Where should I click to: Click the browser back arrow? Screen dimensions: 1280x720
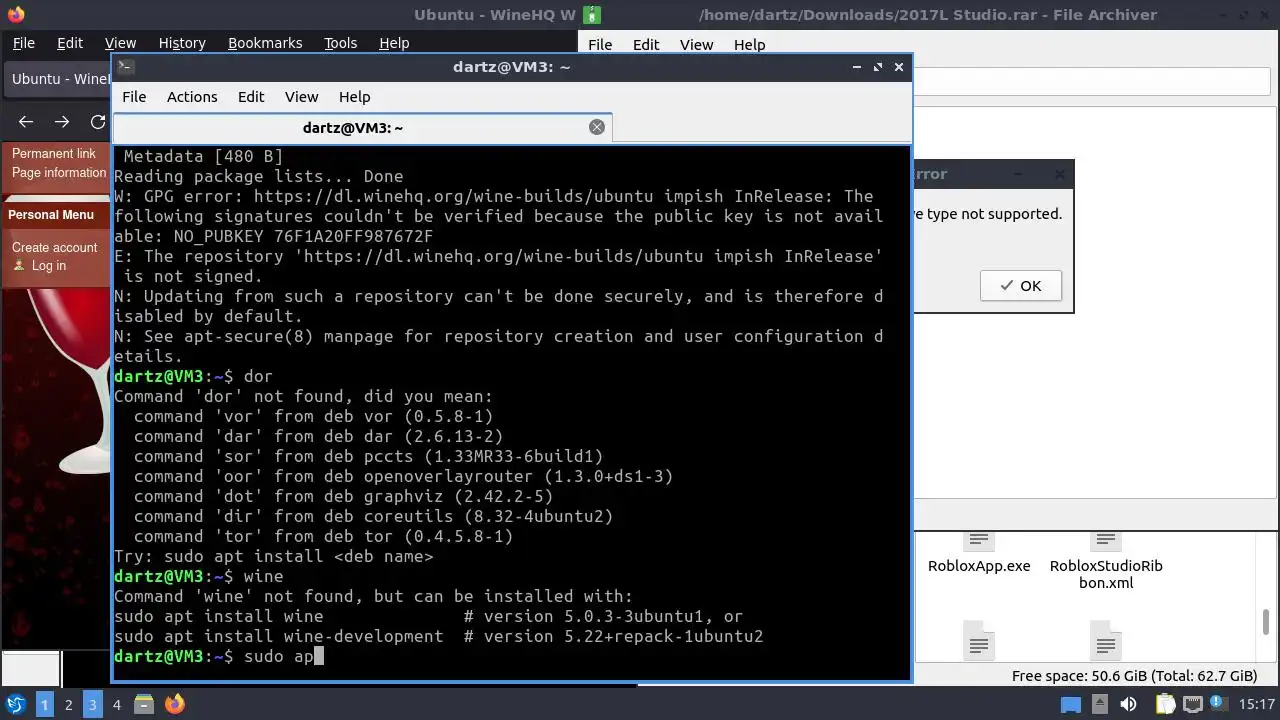(x=26, y=121)
